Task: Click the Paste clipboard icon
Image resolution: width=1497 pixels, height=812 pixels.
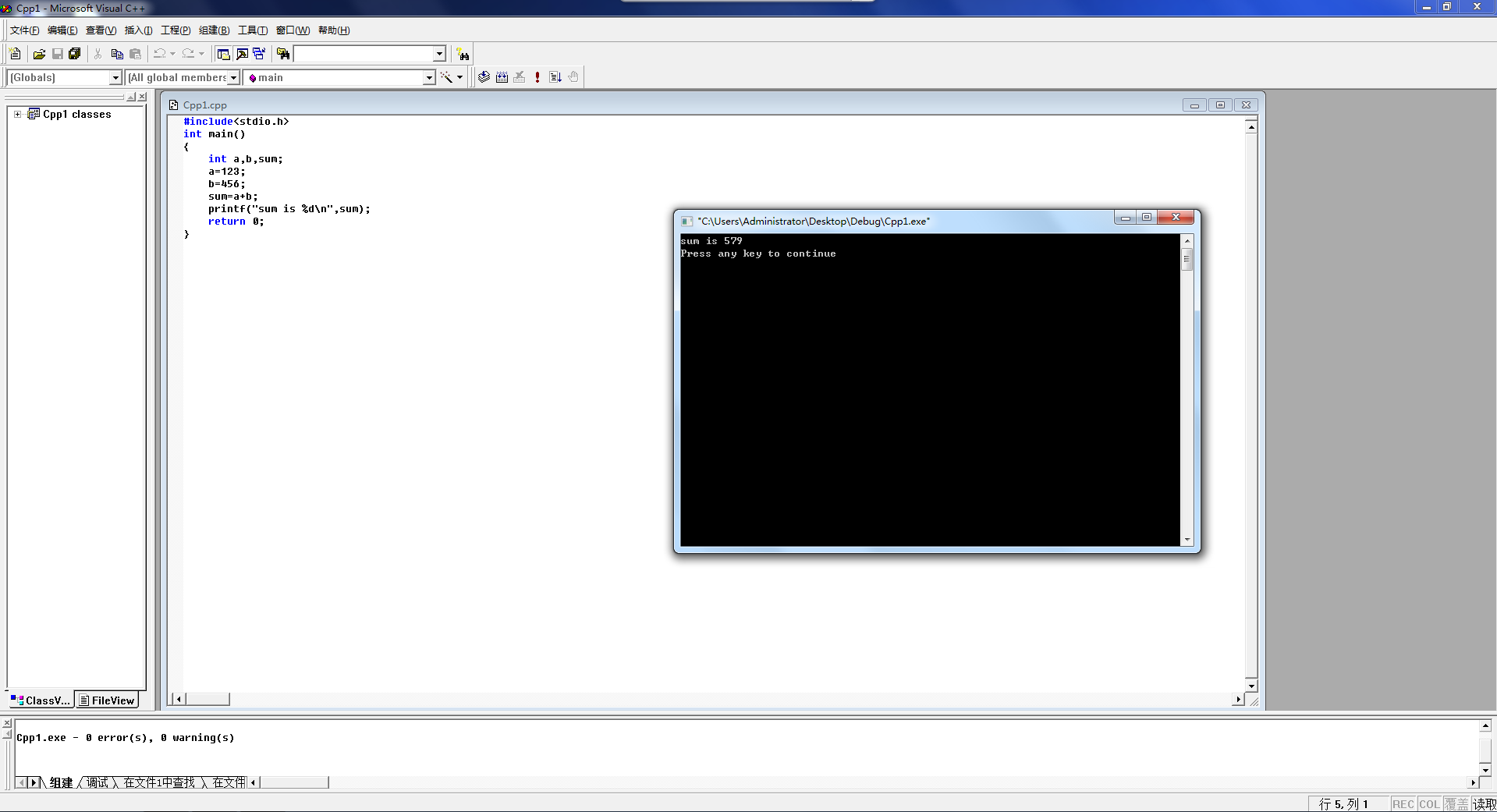Action: [x=135, y=54]
